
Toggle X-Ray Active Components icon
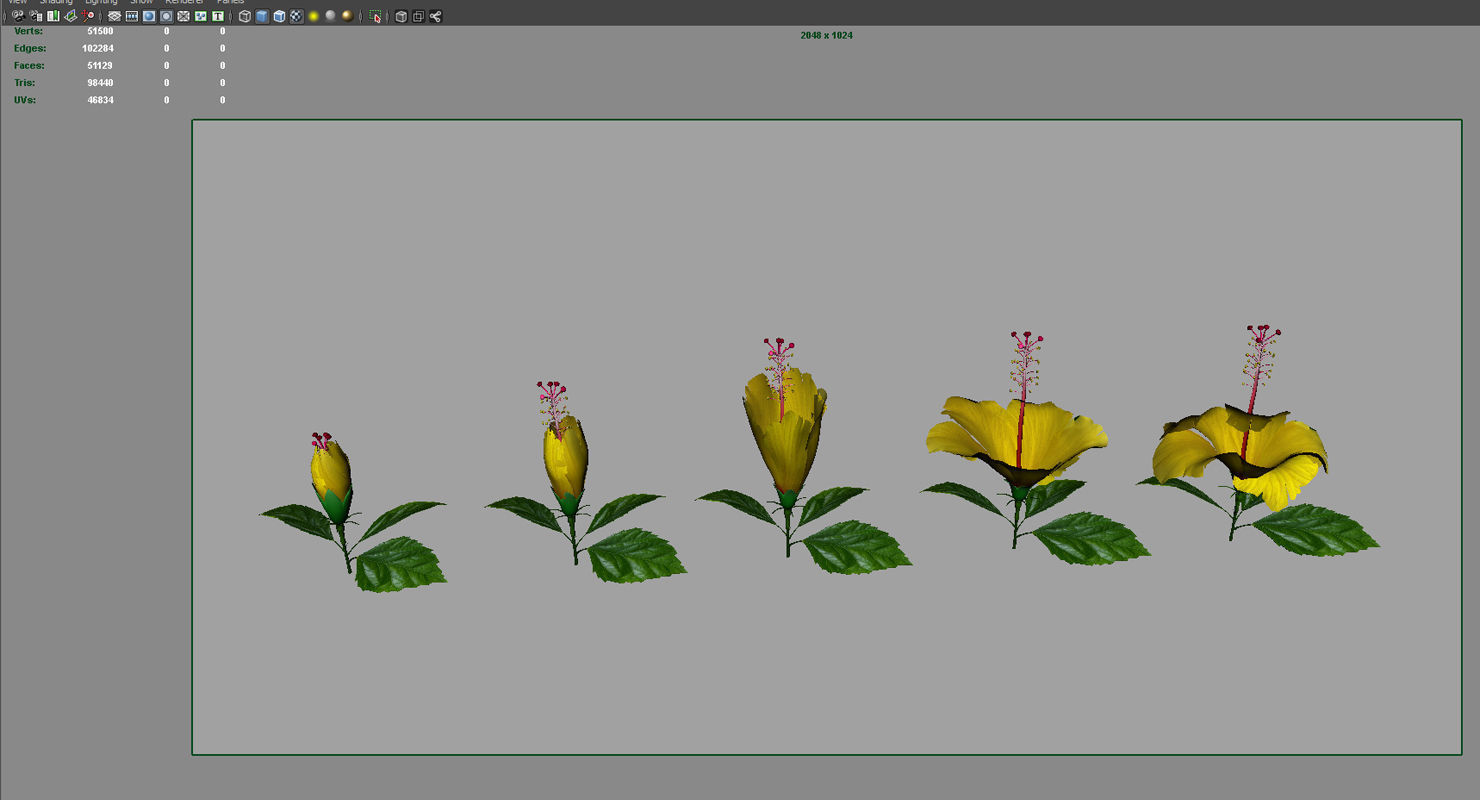(418, 16)
